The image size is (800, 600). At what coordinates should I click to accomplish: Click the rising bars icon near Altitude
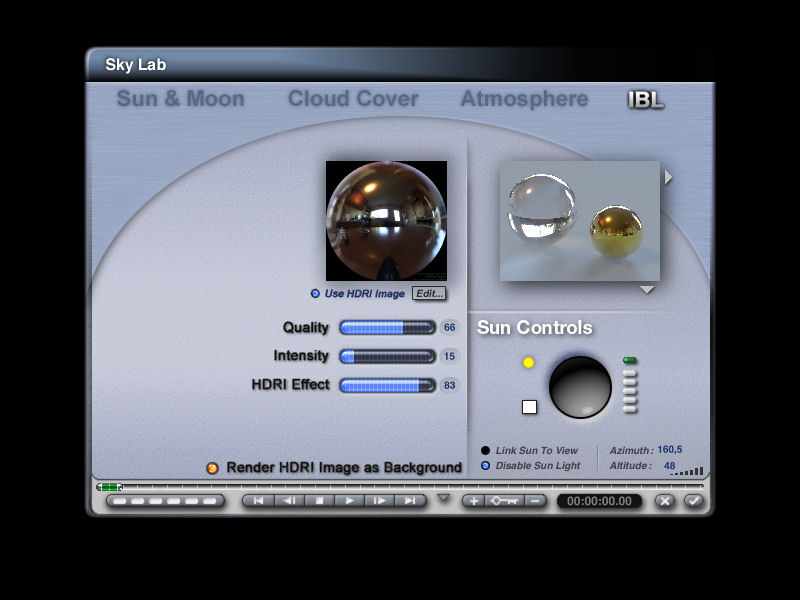pyautogui.click(x=687, y=471)
